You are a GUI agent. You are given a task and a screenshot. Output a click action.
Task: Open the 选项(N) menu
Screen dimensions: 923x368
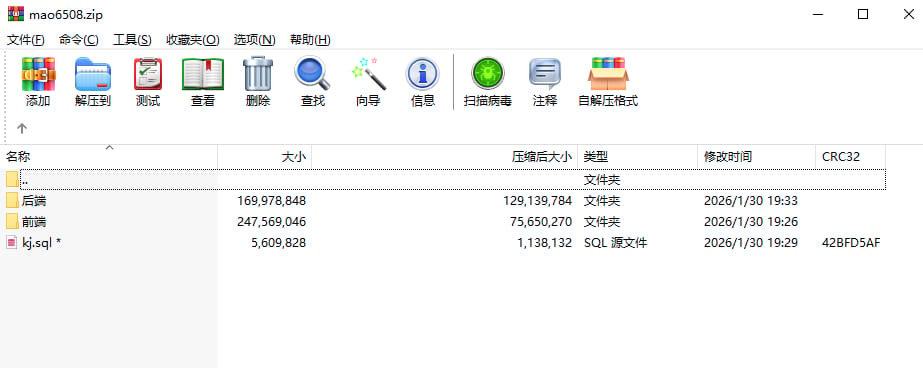pyautogui.click(x=254, y=40)
